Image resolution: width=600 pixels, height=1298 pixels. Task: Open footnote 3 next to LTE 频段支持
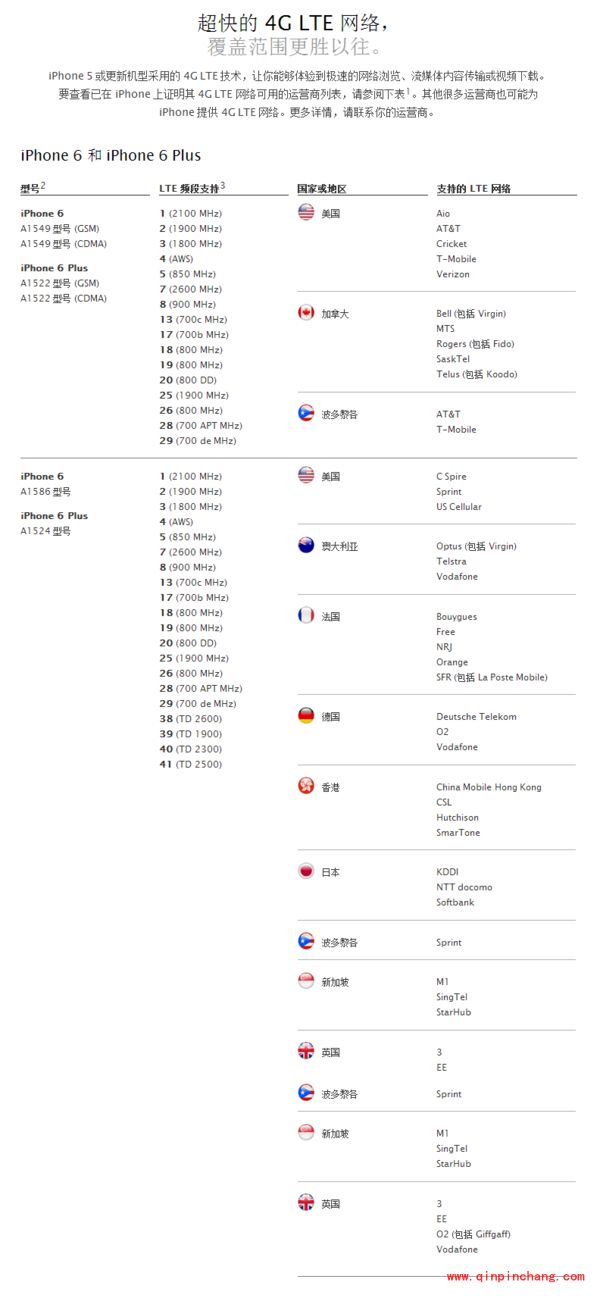click(x=223, y=185)
